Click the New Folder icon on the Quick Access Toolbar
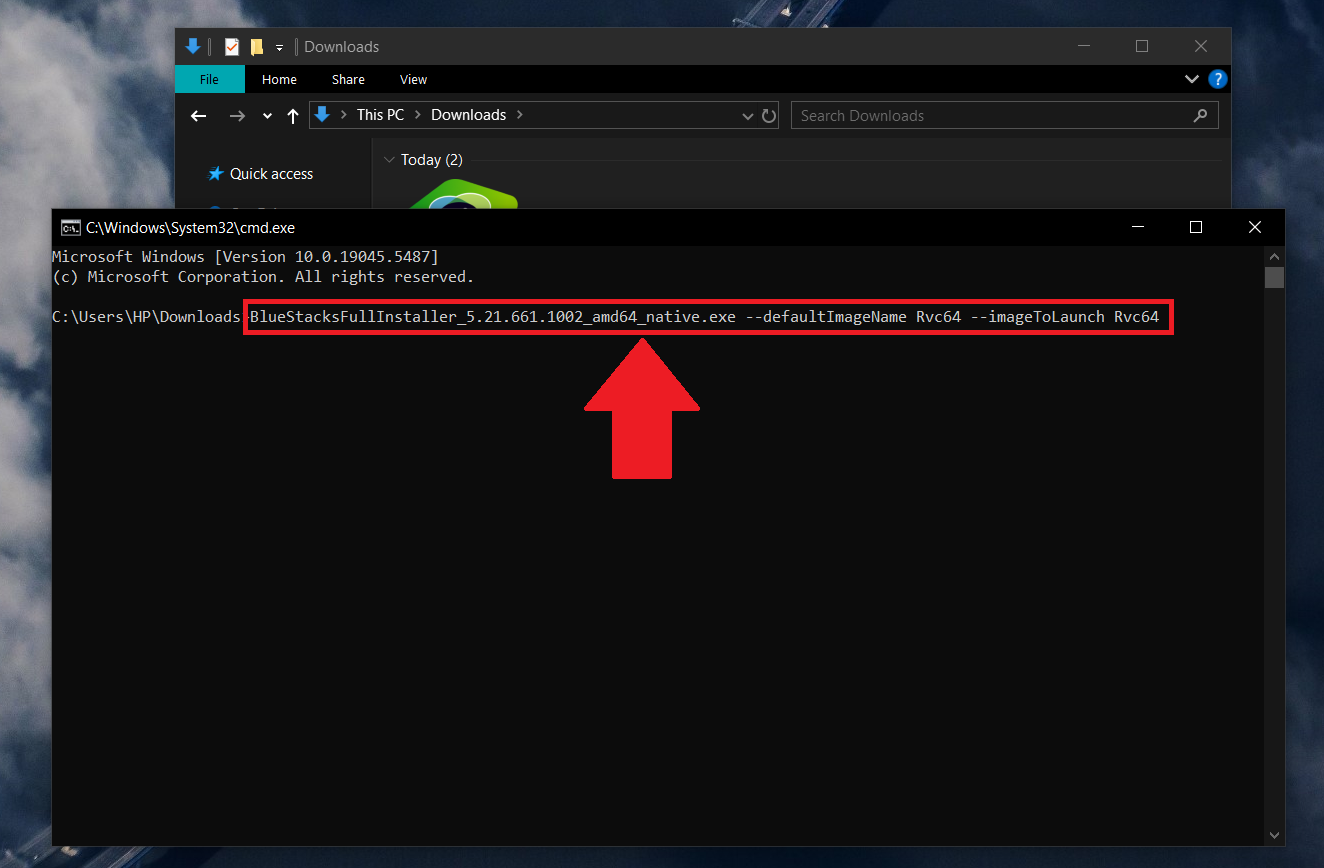The width and height of the screenshot is (1324, 868). (x=257, y=46)
